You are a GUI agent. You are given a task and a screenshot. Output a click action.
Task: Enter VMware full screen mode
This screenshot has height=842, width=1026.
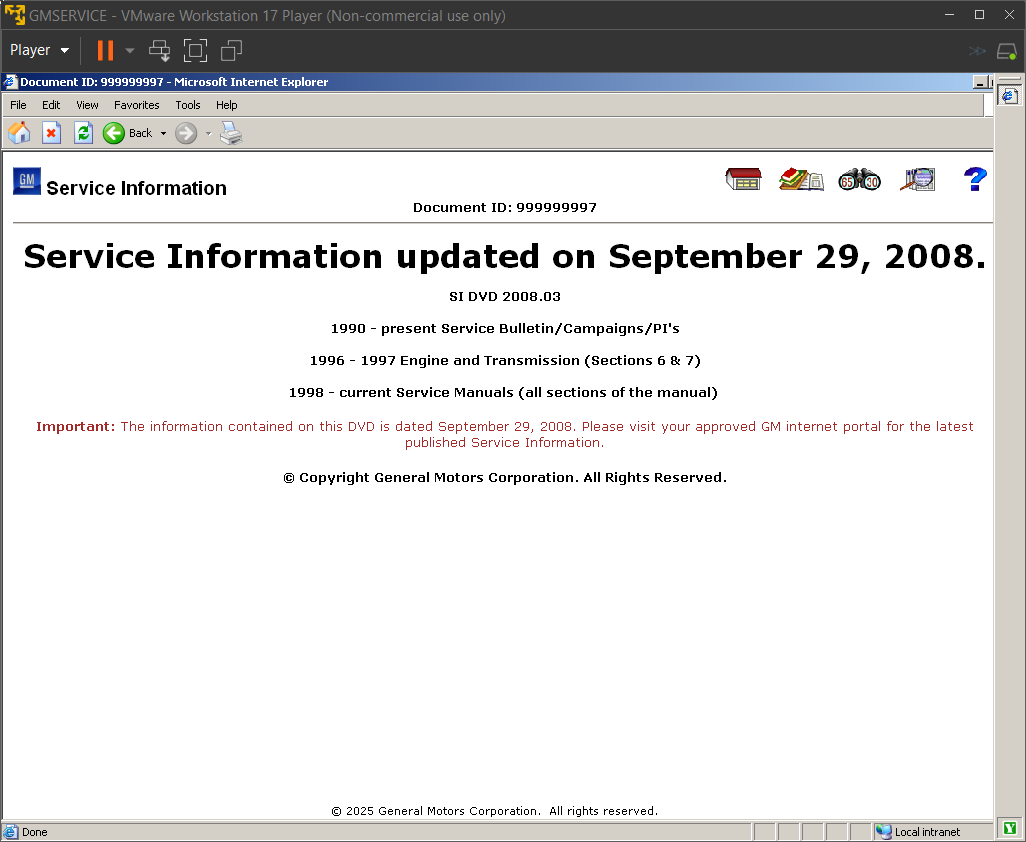[195, 50]
